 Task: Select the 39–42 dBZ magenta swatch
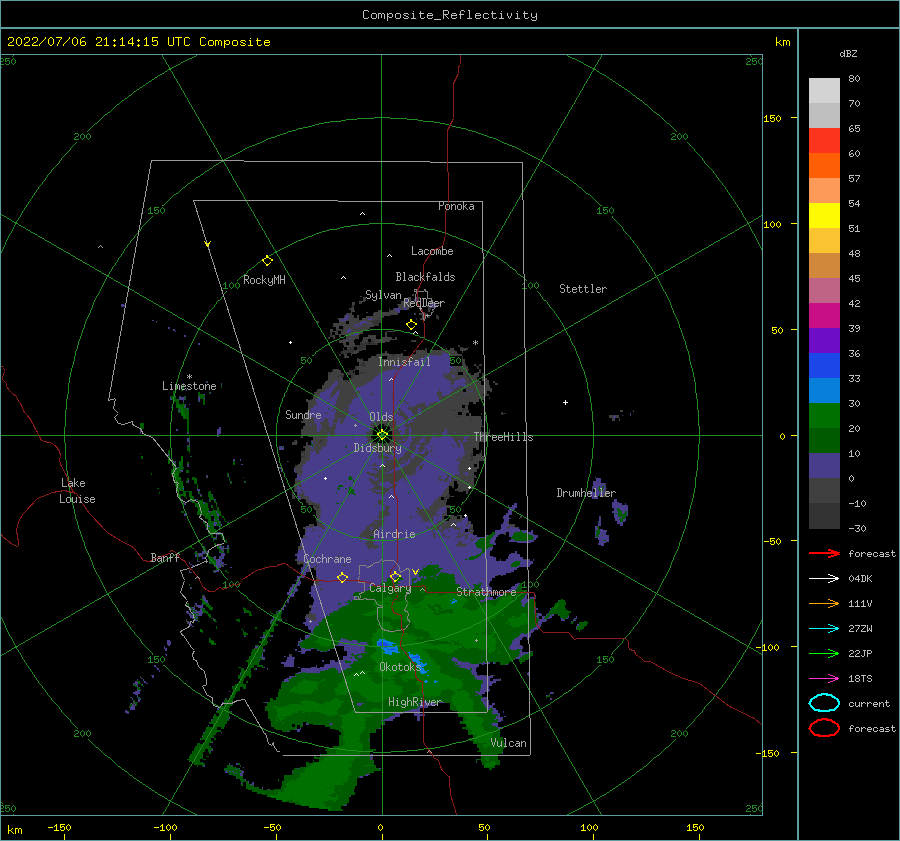(x=824, y=315)
